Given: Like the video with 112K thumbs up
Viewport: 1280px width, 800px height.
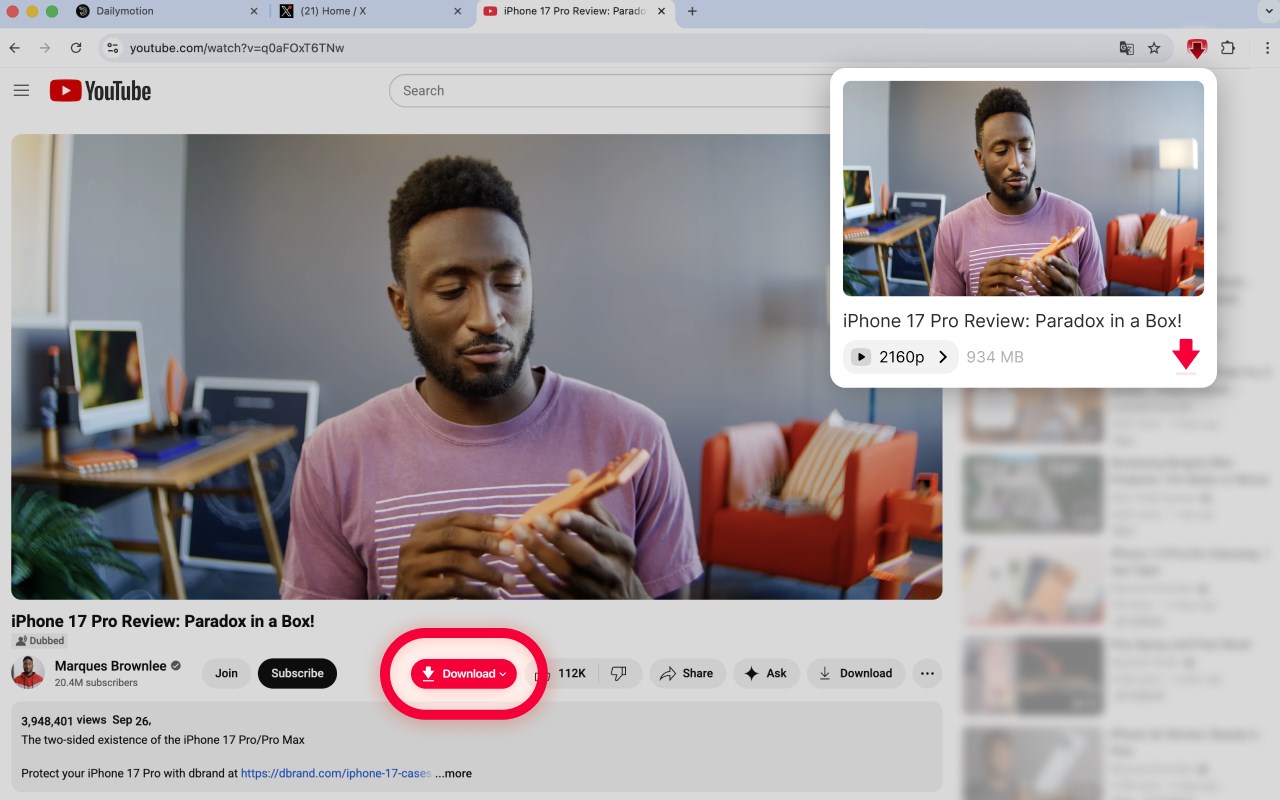Looking at the screenshot, I should click(563, 674).
